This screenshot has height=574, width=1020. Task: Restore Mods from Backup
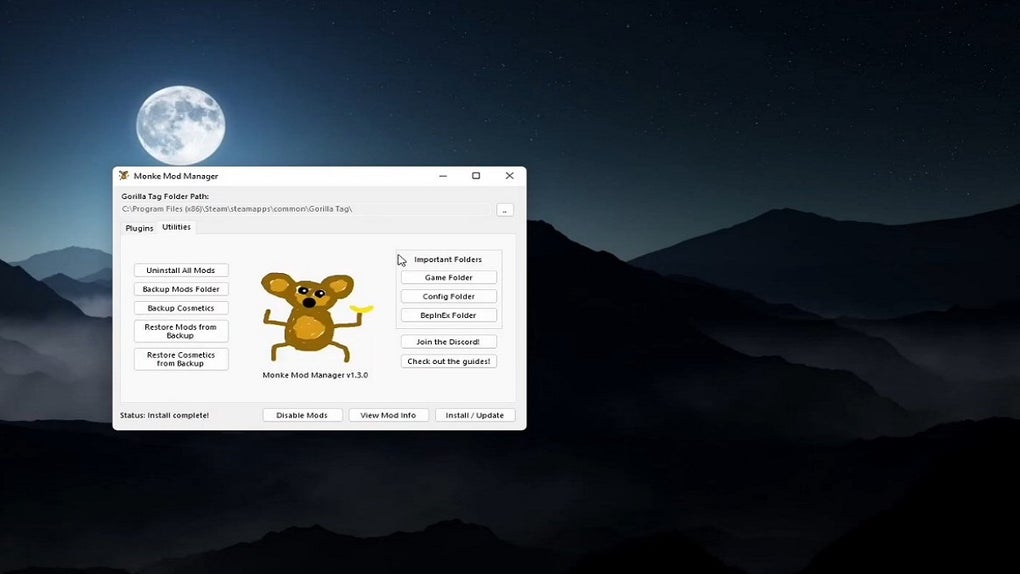(x=181, y=331)
